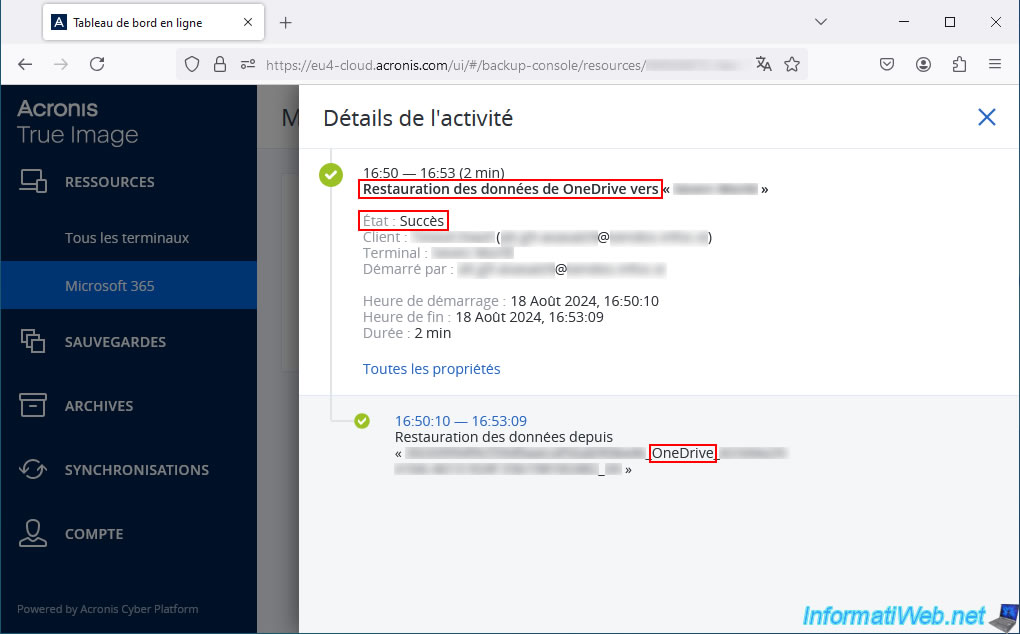The width and height of the screenshot is (1020, 634).
Task: Open the Firefox hamburger menu
Action: (995, 64)
